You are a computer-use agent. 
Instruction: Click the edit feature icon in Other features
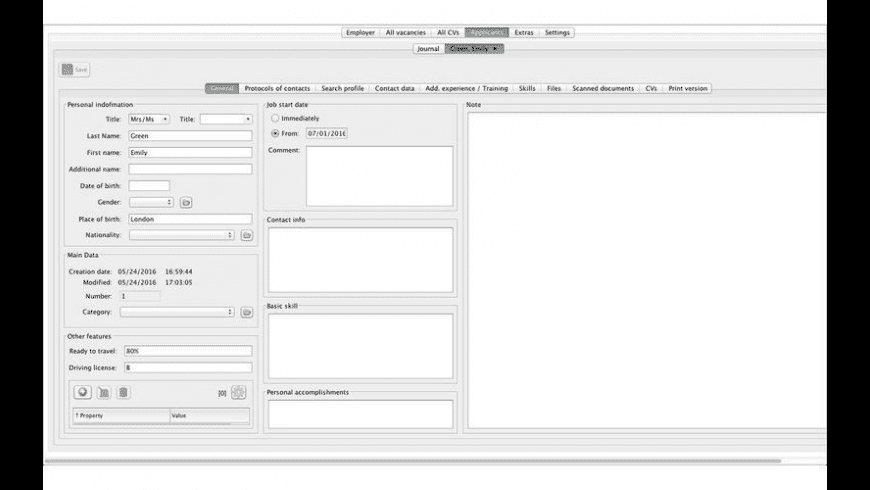(x=104, y=392)
